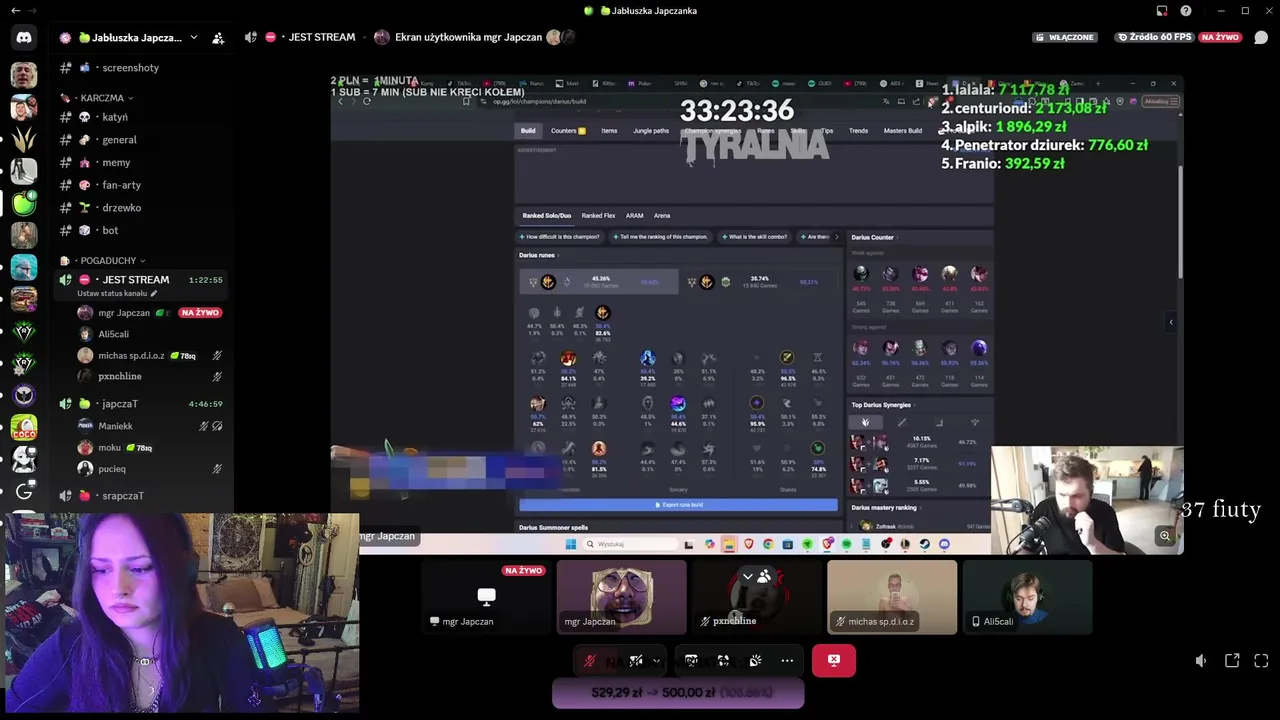Zoom stream with magnifier icon
The image size is (1280, 720).
pos(1165,536)
